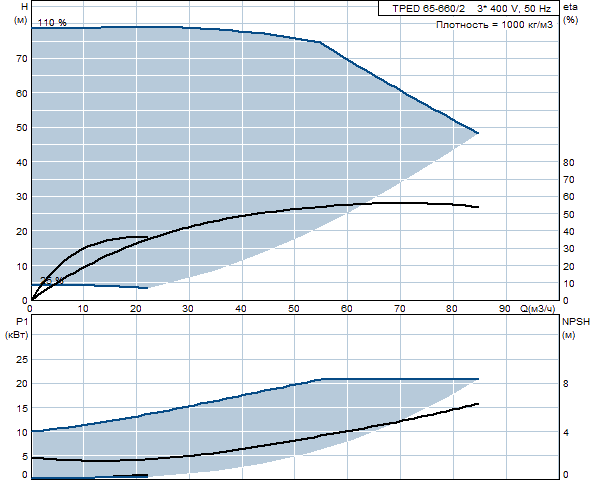Click the H (м) axis label
This screenshot has width=592, height=480.
point(22,13)
